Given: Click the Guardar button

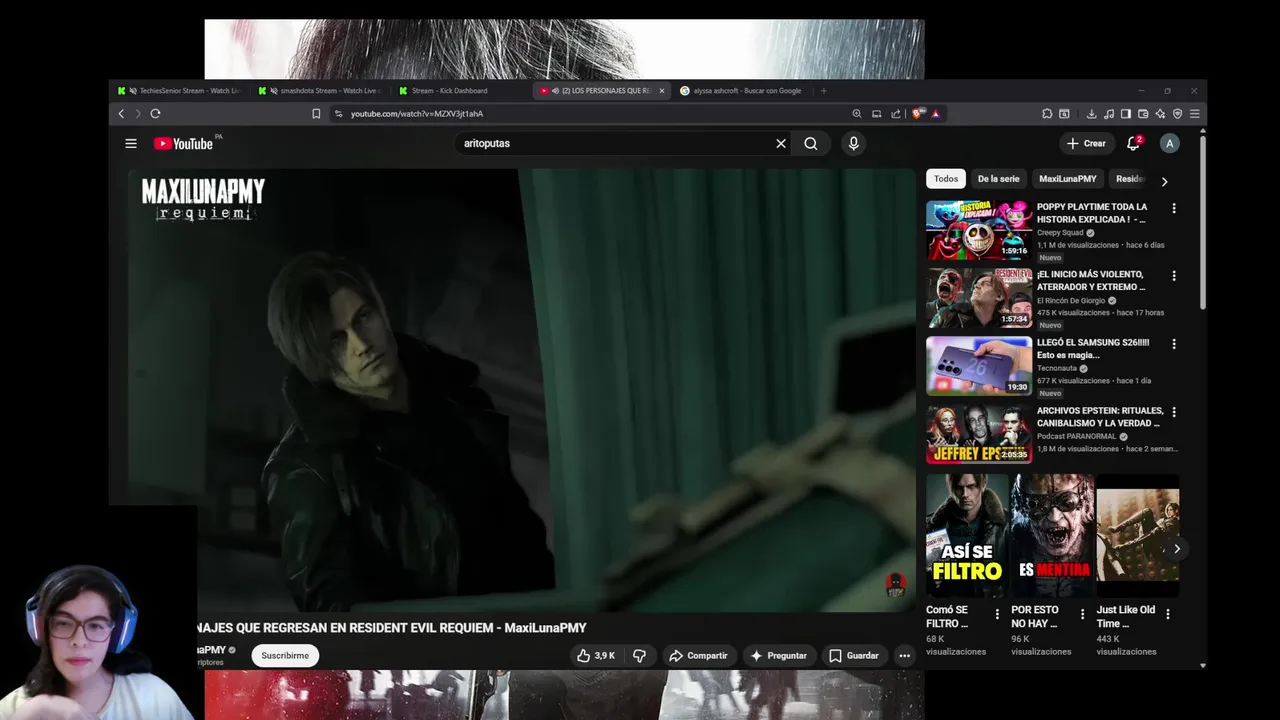Looking at the screenshot, I should [853, 656].
